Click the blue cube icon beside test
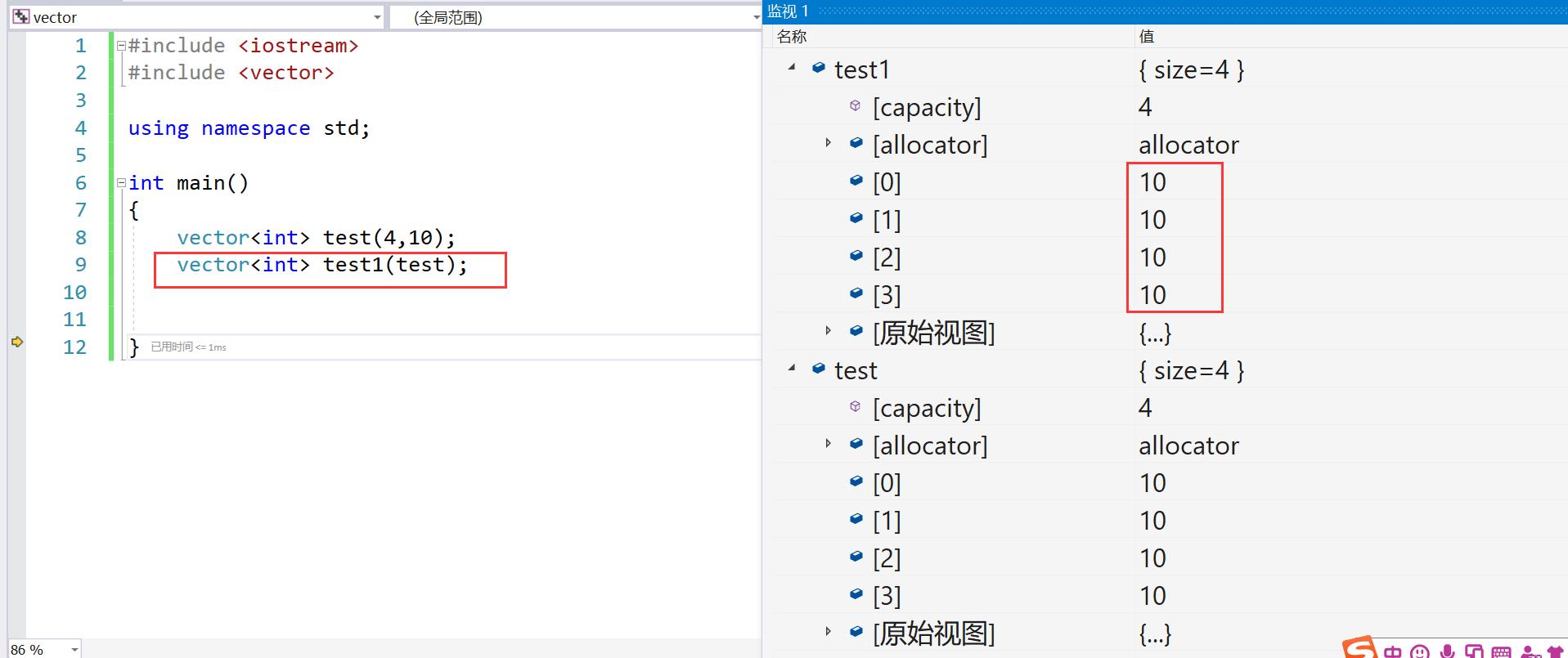 pos(819,369)
